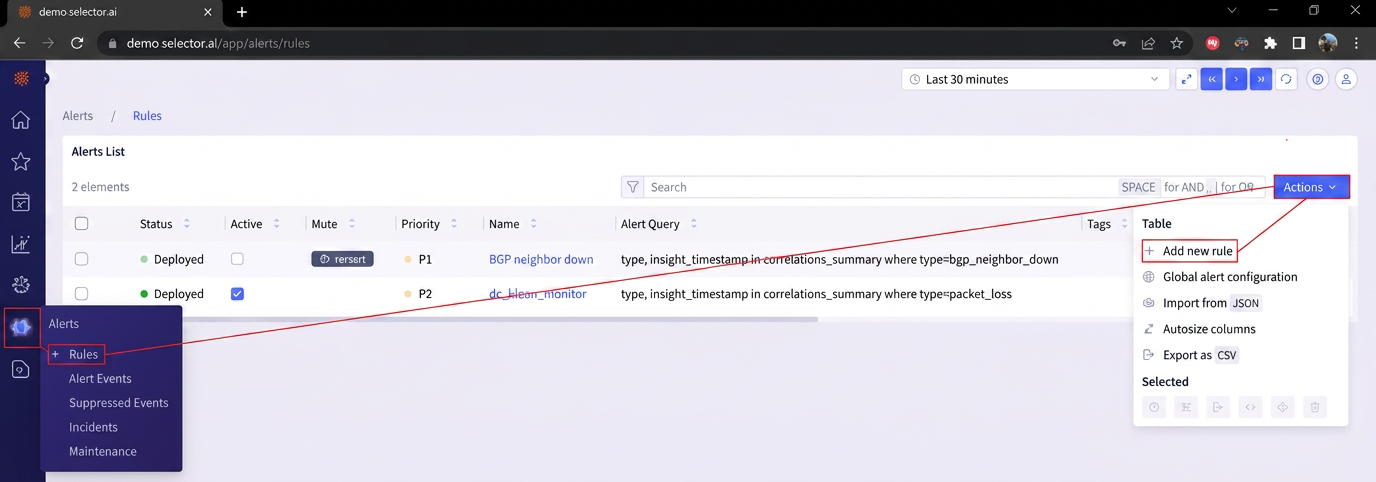Uncheck Active checkbox for dc_klean_monitor
This screenshot has width=1376, height=482.
click(237, 294)
